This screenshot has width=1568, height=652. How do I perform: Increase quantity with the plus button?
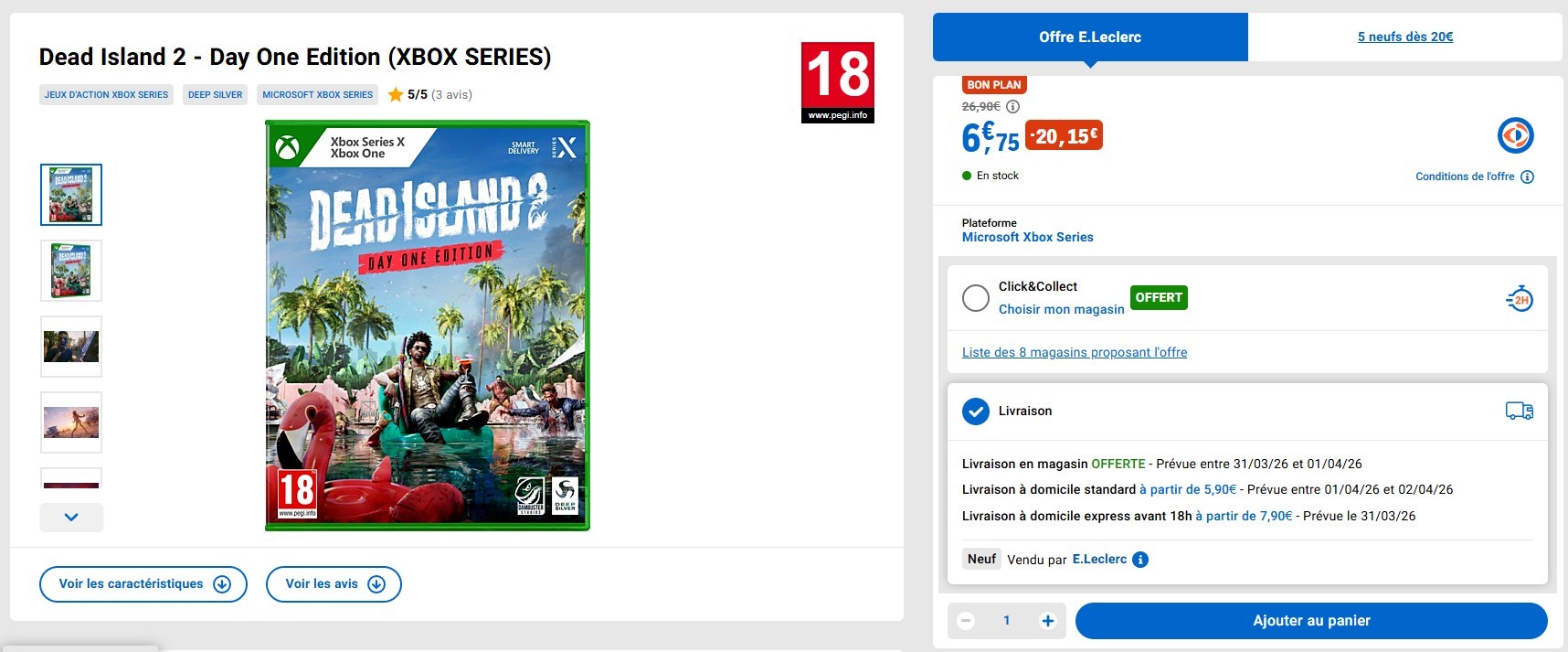pyautogui.click(x=1047, y=621)
